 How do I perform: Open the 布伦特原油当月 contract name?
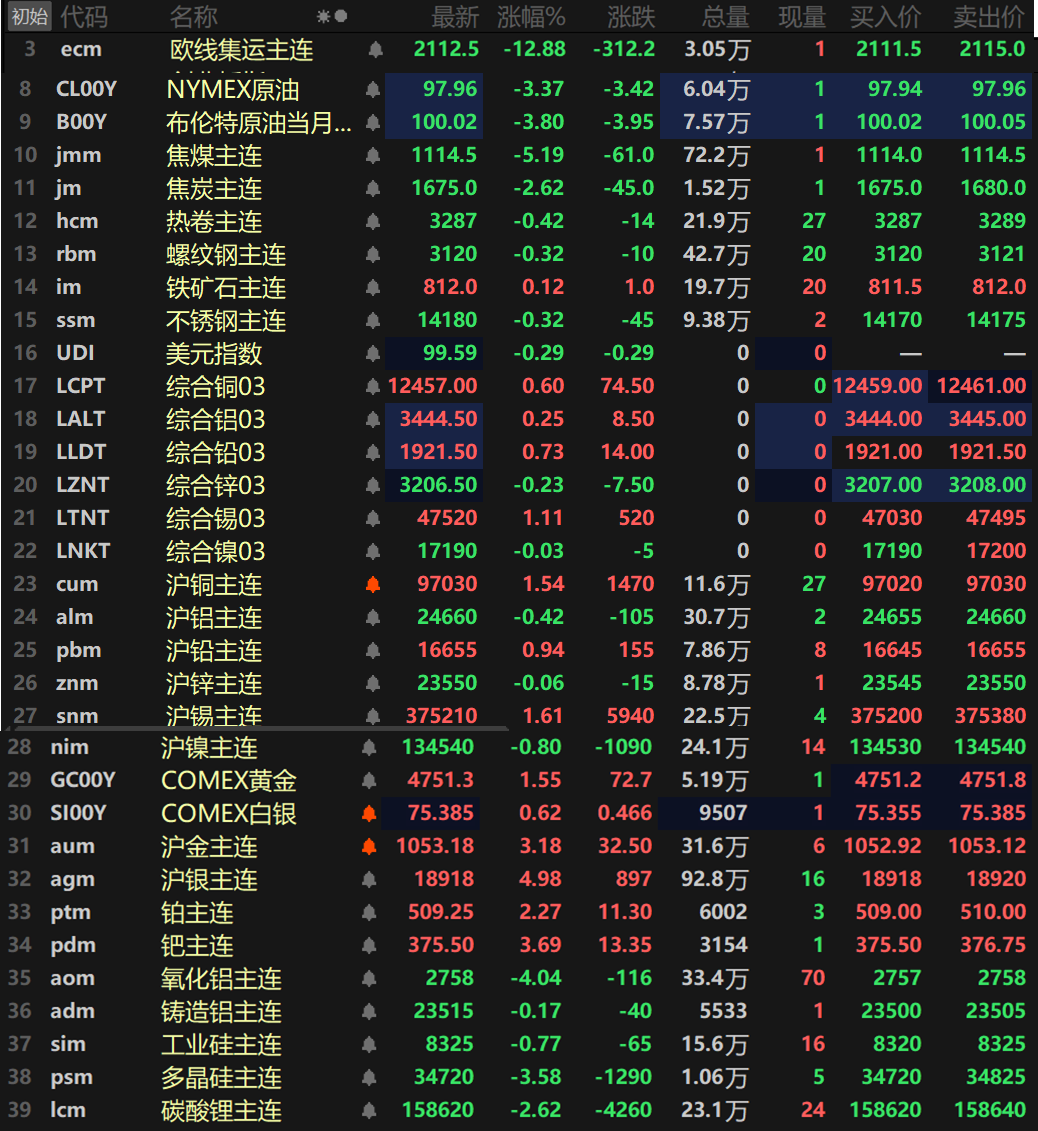pyautogui.click(x=258, y=123)
